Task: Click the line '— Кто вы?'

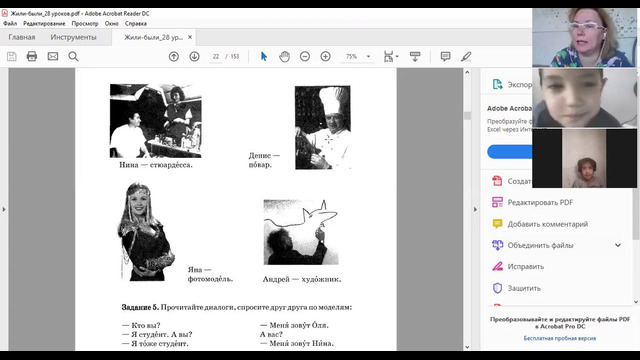Action: (x=141, y=325)
